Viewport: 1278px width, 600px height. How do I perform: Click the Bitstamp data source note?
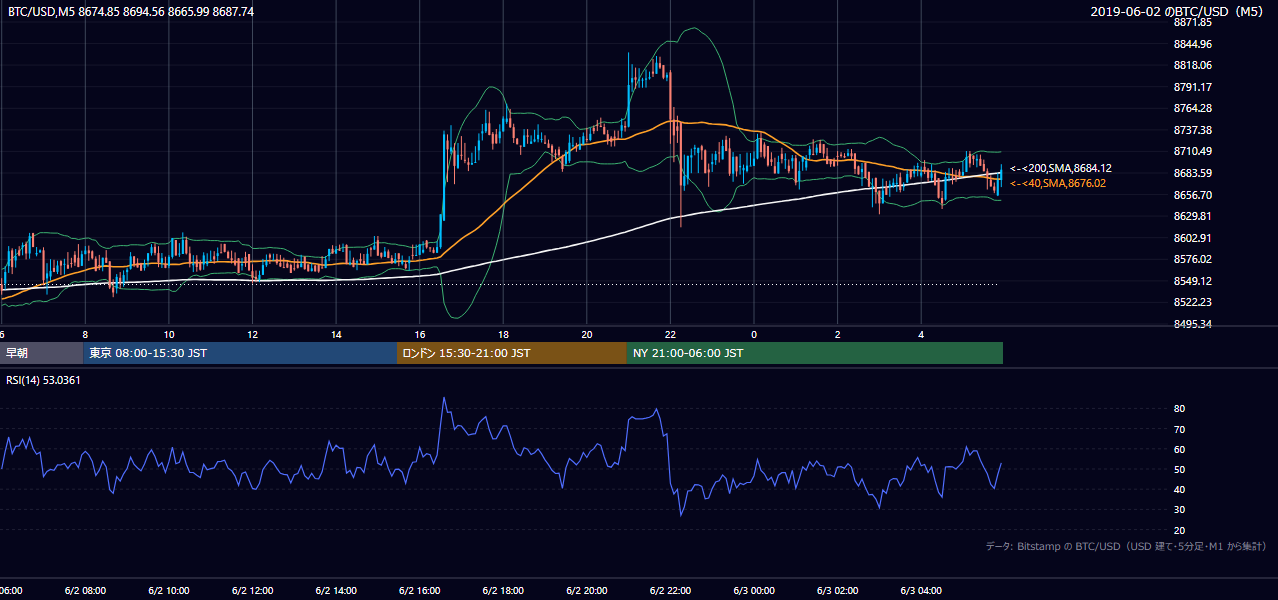click(1126, 546)
